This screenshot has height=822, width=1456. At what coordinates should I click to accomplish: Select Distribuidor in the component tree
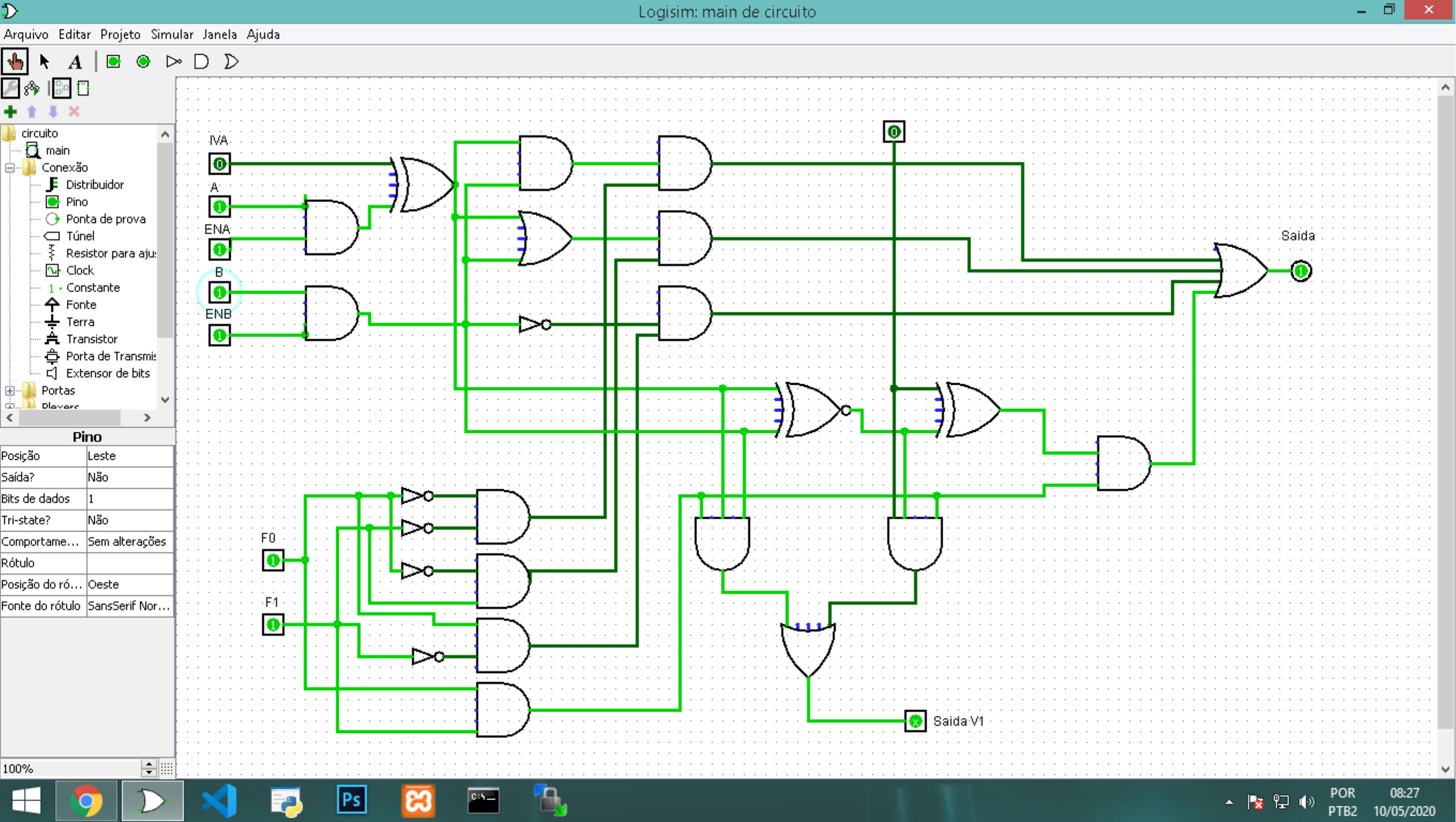point(94,184)
